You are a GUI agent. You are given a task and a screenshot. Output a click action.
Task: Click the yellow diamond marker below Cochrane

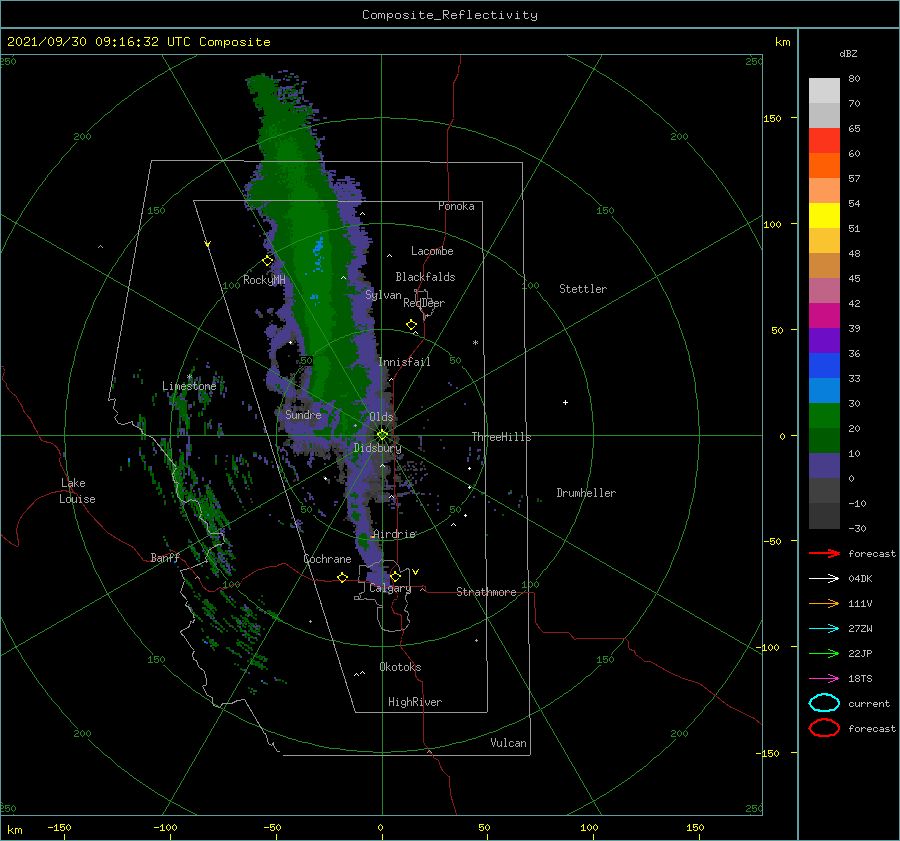pyautogui.click(x=342, y=577)
